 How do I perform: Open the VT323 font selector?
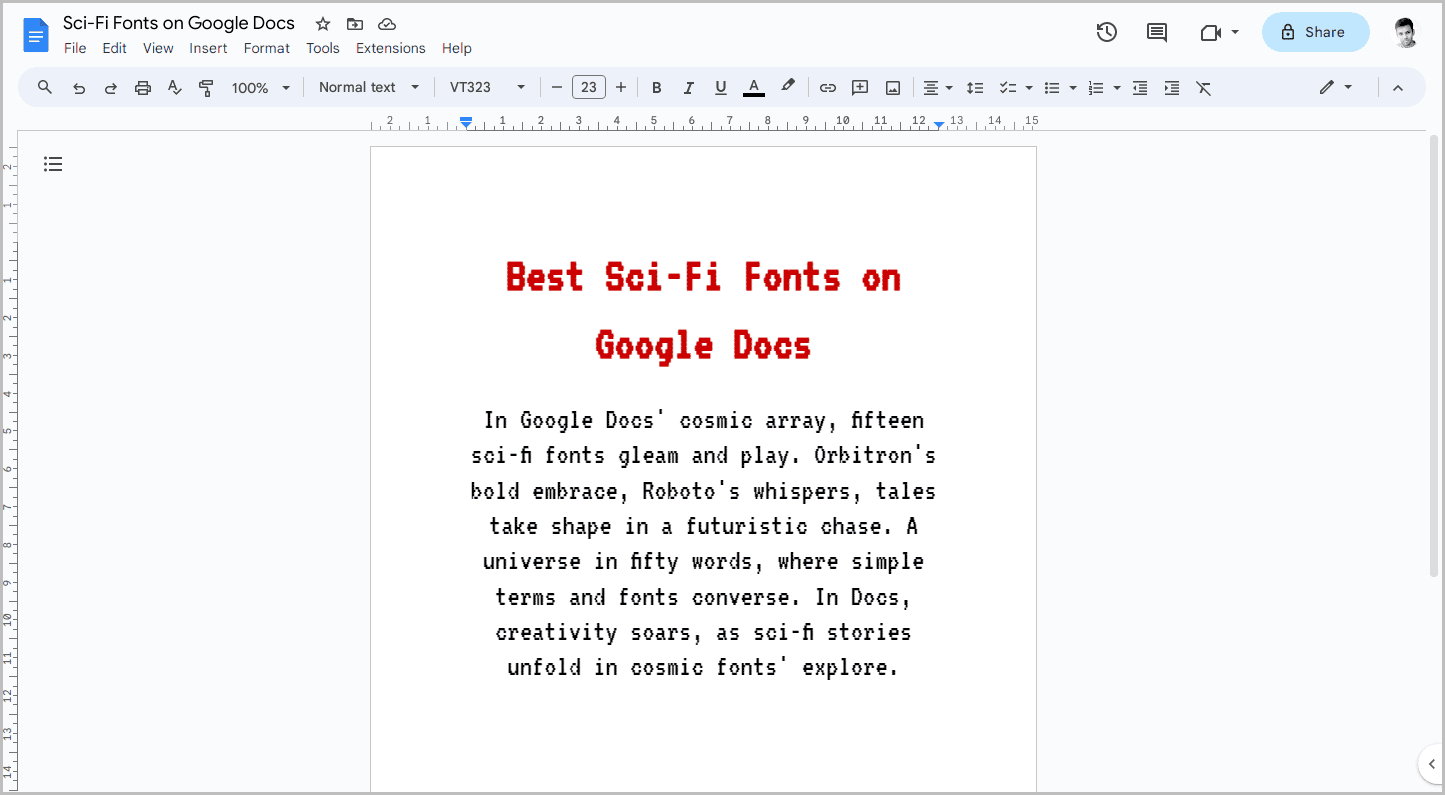pos(487,87)
